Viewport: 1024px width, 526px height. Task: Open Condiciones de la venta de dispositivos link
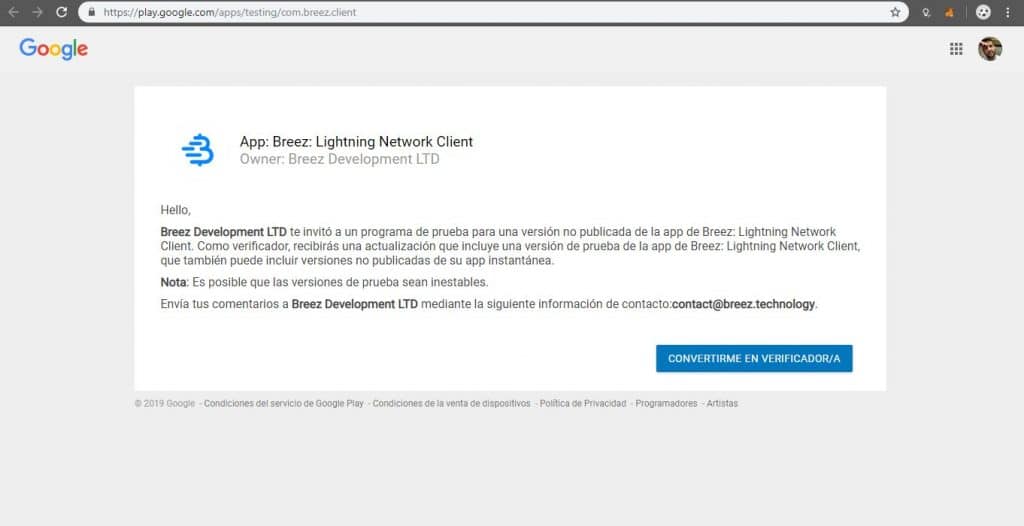click(x=451, y=404)
